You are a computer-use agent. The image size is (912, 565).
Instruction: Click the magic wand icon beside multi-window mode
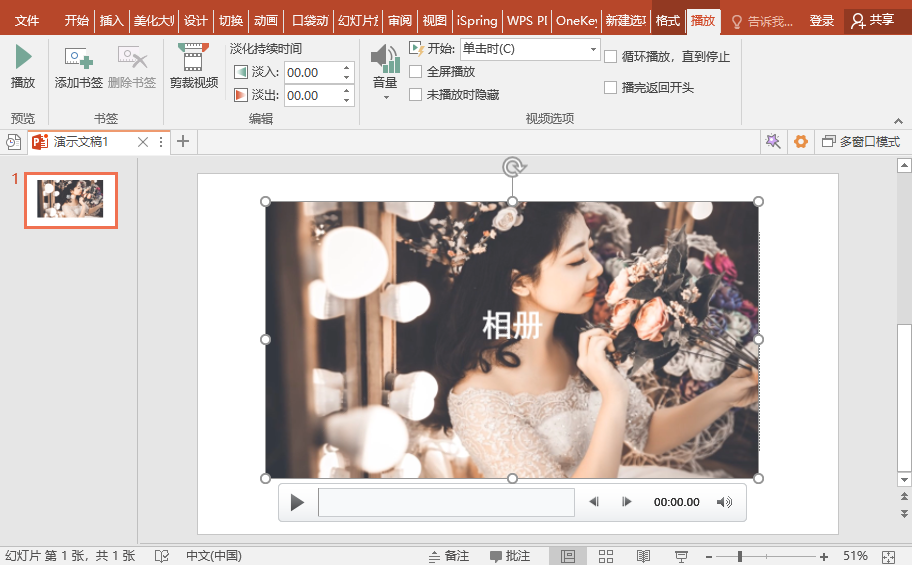773,141
